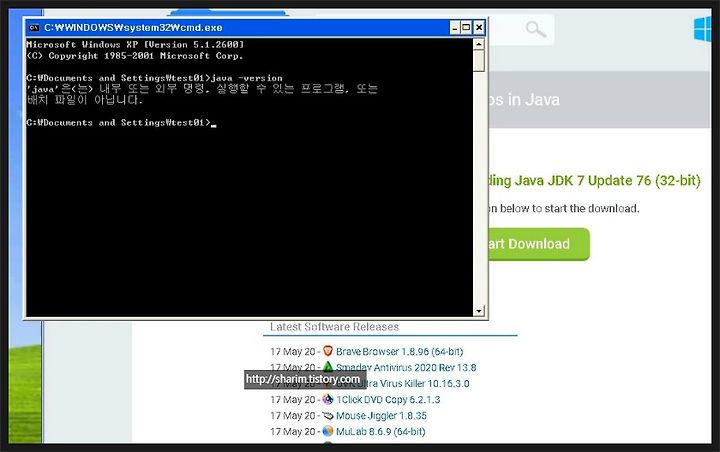The height and width of the screenshot is (452, 720).
Task: Open 1Click DVD Copy 6.2.1.3 link
Action: 388,400
